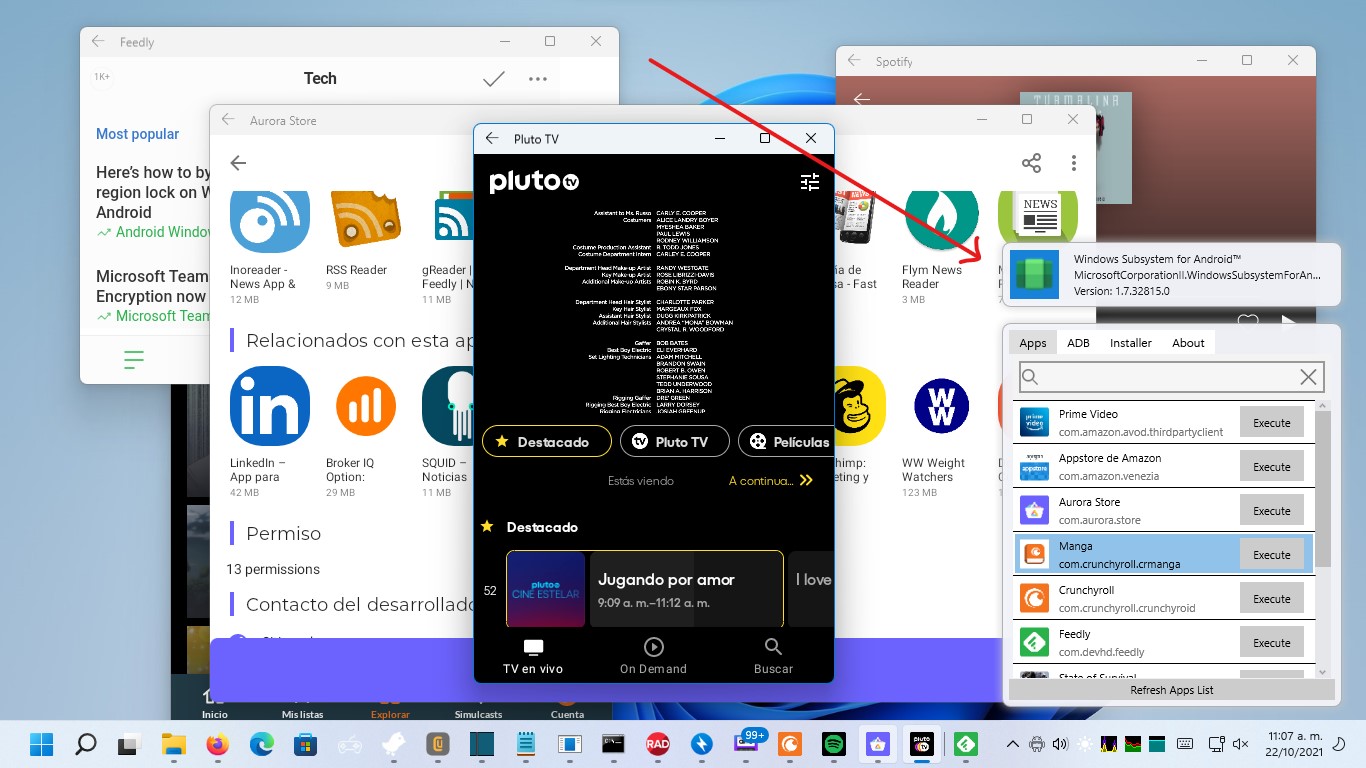1366x768 pixels.
Task: Open Flym News Reader app icon
Action: pos(942,222)
